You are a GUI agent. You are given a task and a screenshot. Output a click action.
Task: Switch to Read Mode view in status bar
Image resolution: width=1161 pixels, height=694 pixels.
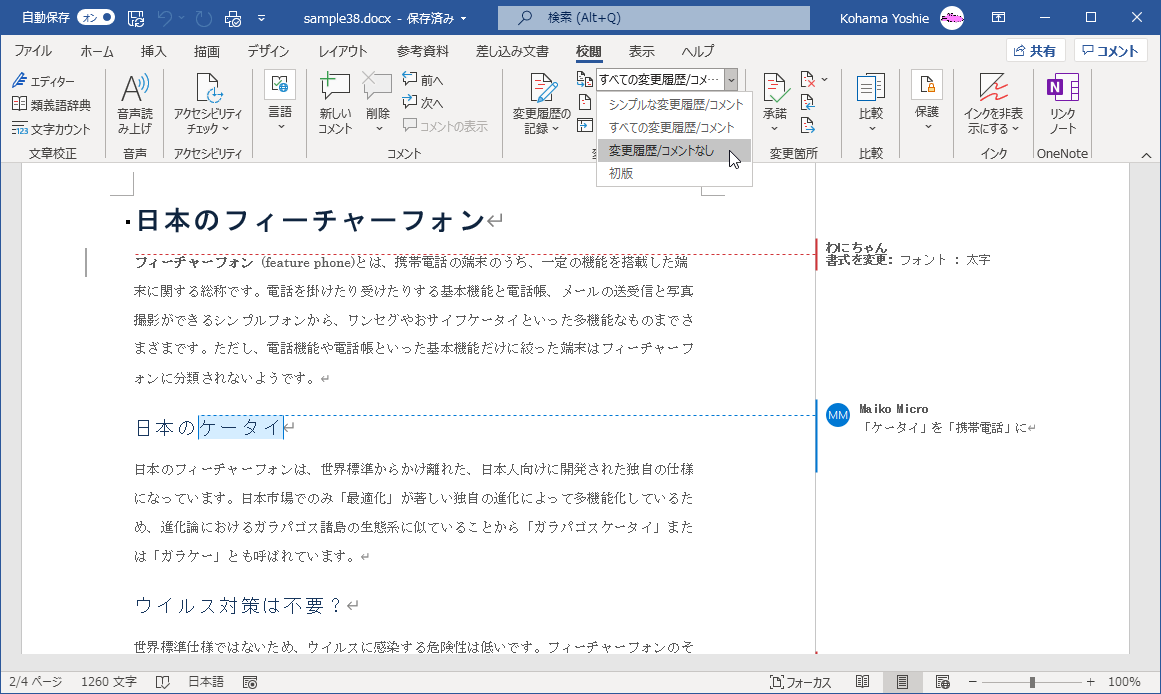click(862, 682)
